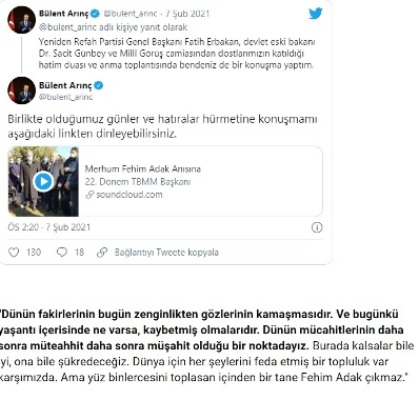Click Bülent Arınç name in parent tweet
The image size is (418, 400).
pyautogui.click(x=64, y=14)
